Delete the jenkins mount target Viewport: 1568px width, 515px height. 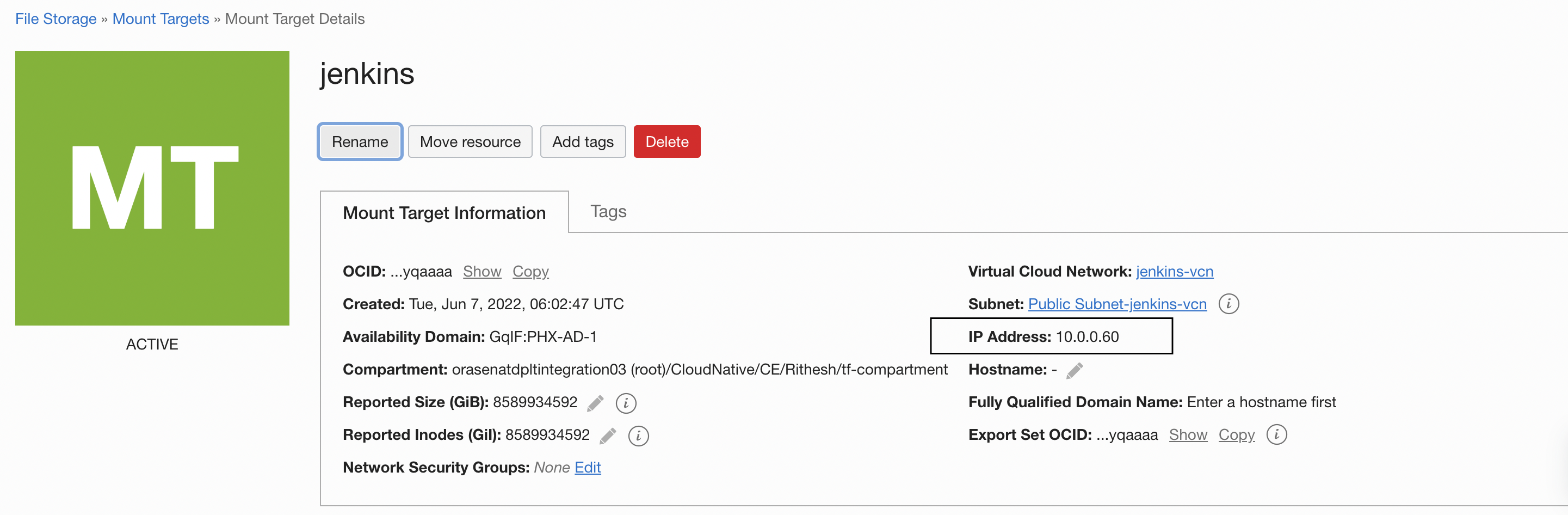point(666,141)
